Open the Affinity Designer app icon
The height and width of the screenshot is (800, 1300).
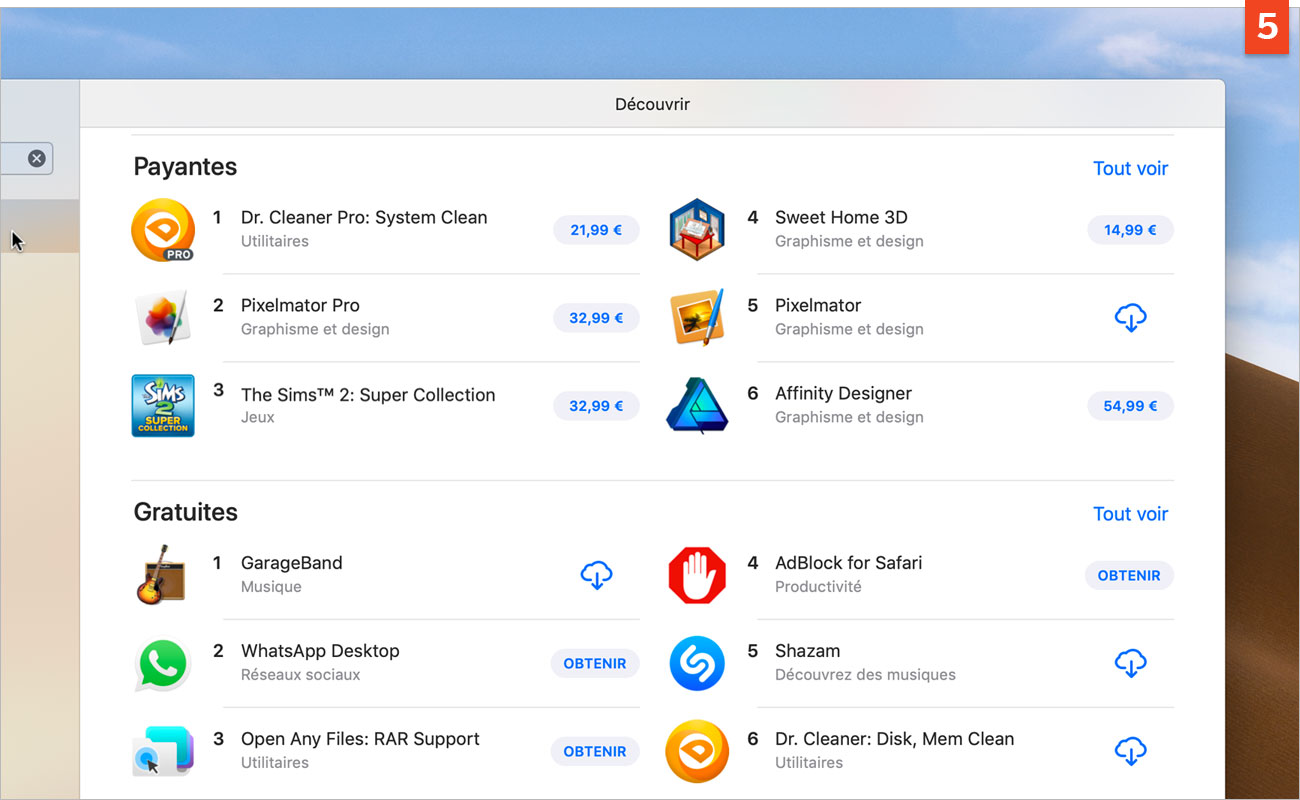[697, 406]
